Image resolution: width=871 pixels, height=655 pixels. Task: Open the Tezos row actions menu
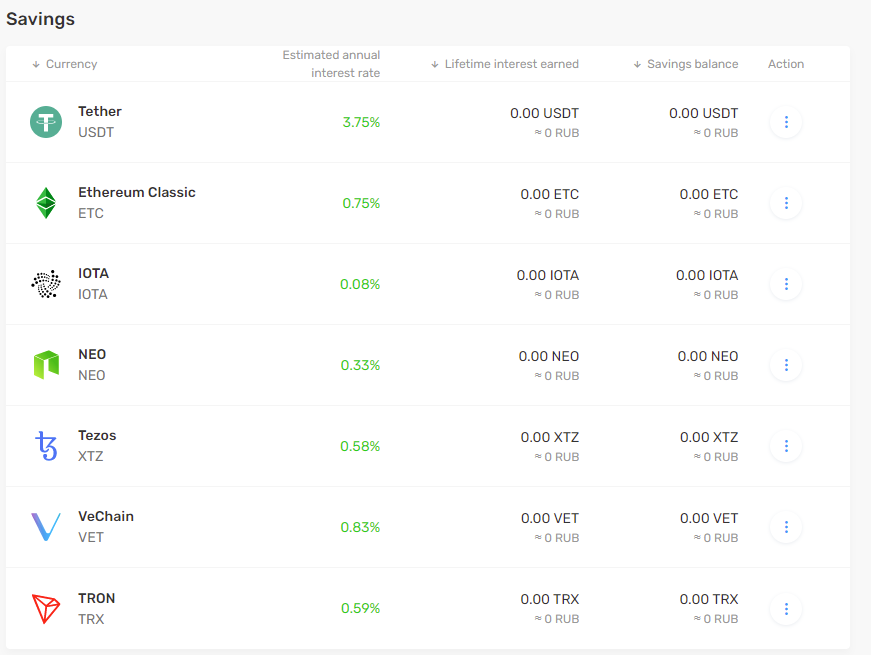[786, 446]
